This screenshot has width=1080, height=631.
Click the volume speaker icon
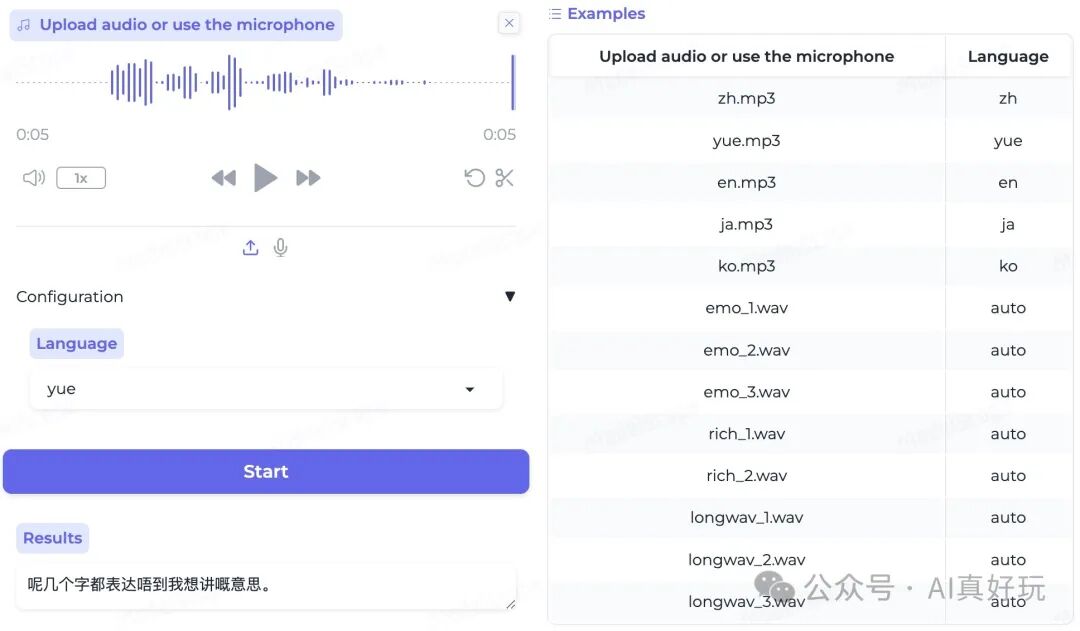[33, 178]
